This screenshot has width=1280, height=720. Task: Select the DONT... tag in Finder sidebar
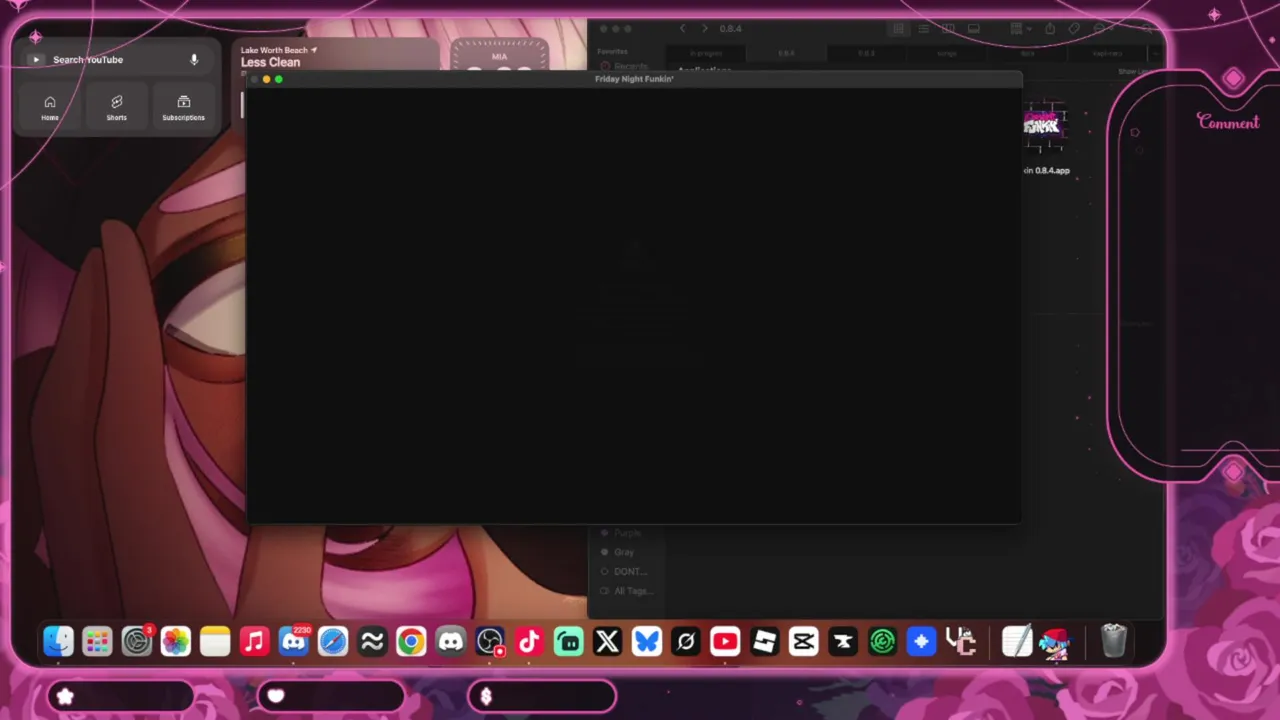click(x=624, y=571)
